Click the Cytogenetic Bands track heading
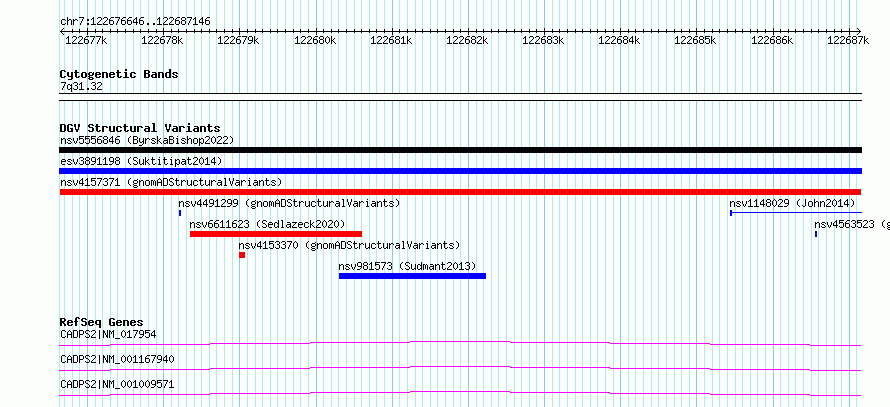 click(x=119, y=74)
